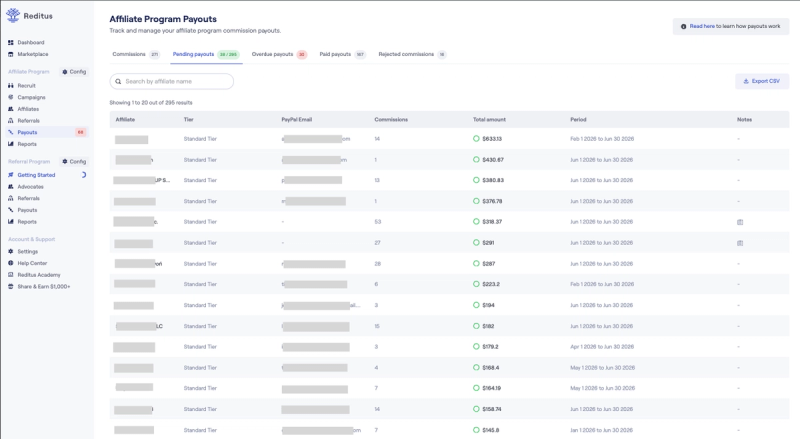Click commissions count 53
The width and height of the screenshot is (800, 439).
[x=378, y=222]
